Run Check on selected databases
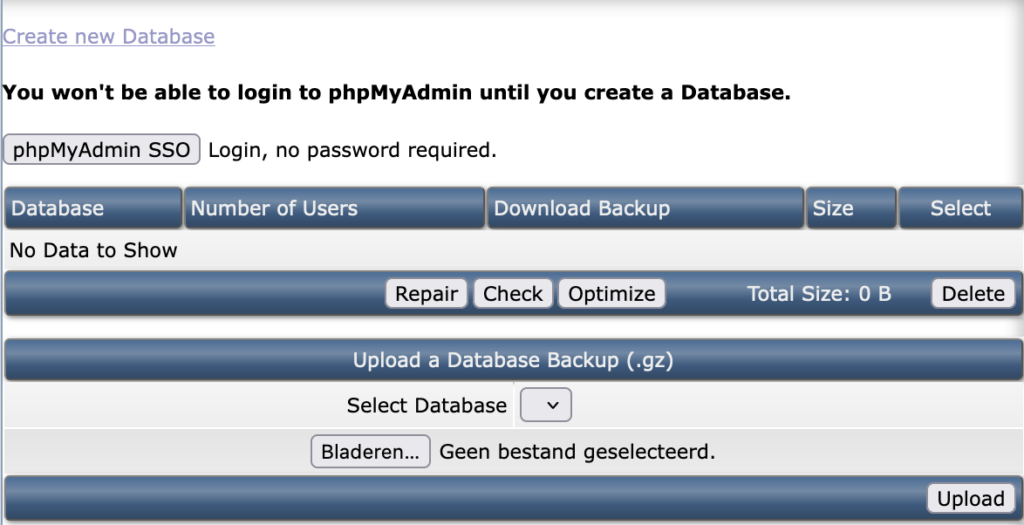Image resolution: width=1024 pixels, height=525 pixels. [513, 294]
